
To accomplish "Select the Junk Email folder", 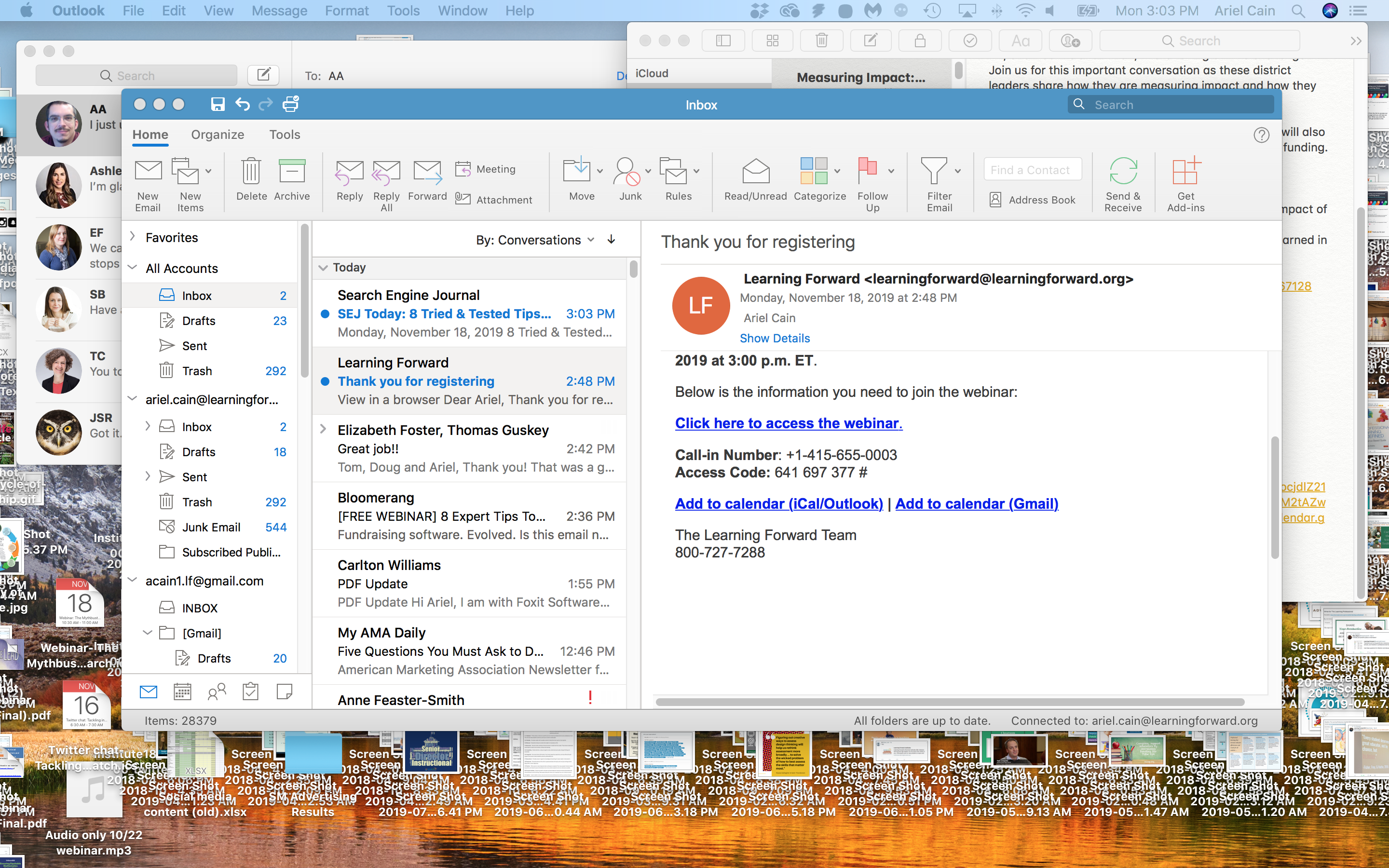I will 211,527.
